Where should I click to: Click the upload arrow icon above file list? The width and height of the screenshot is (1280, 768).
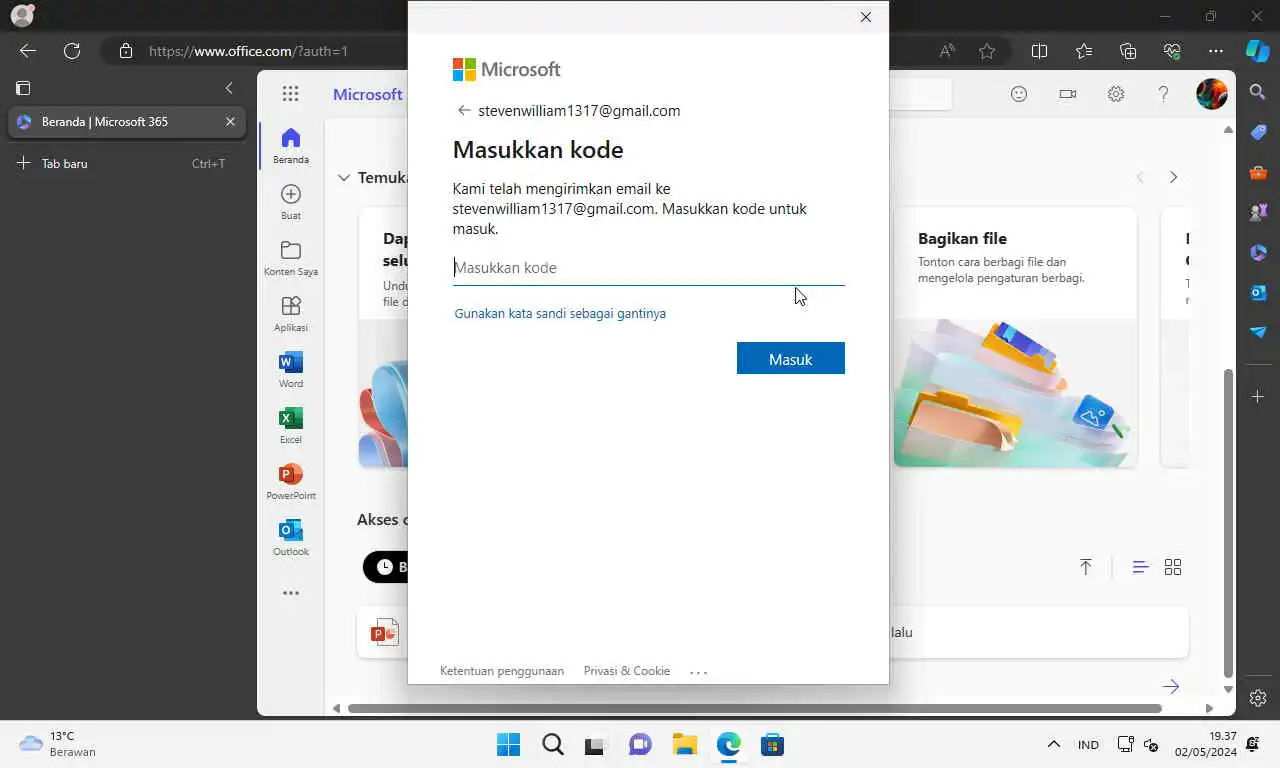(x=1086, y=567)
